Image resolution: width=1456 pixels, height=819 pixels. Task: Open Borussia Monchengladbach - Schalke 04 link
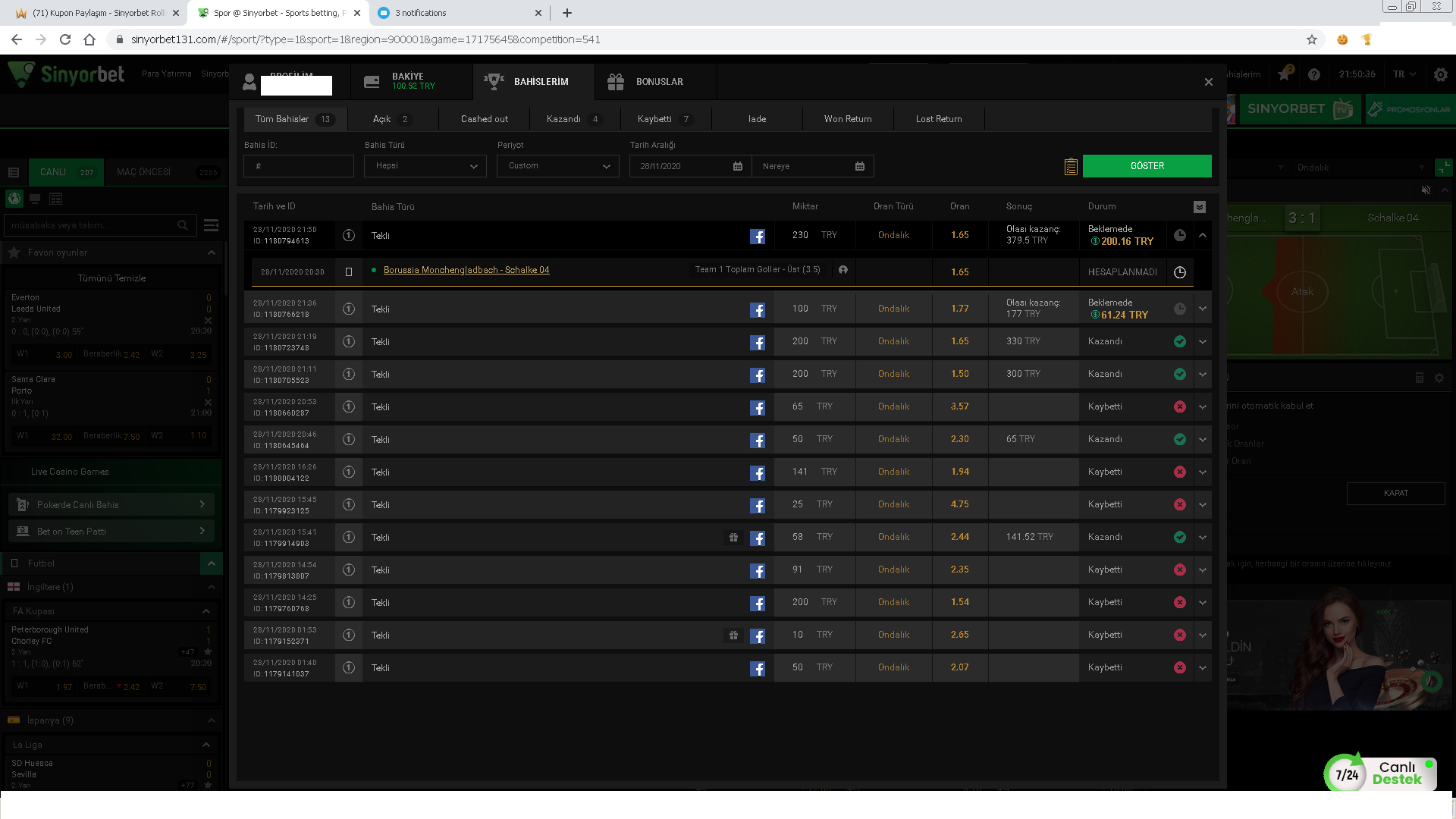[x=466, y=270]
